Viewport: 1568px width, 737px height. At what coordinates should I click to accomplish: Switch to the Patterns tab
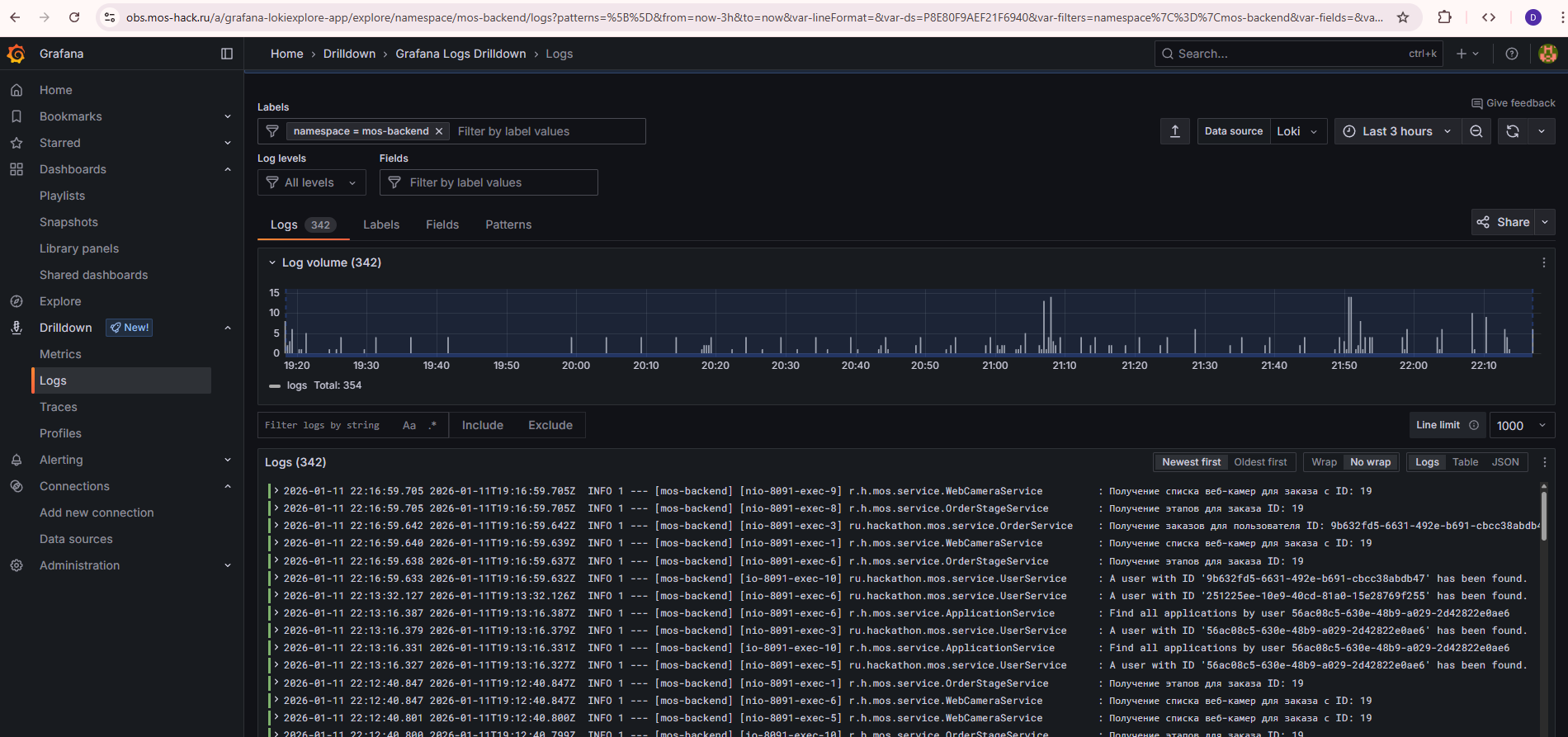[508, 224]
